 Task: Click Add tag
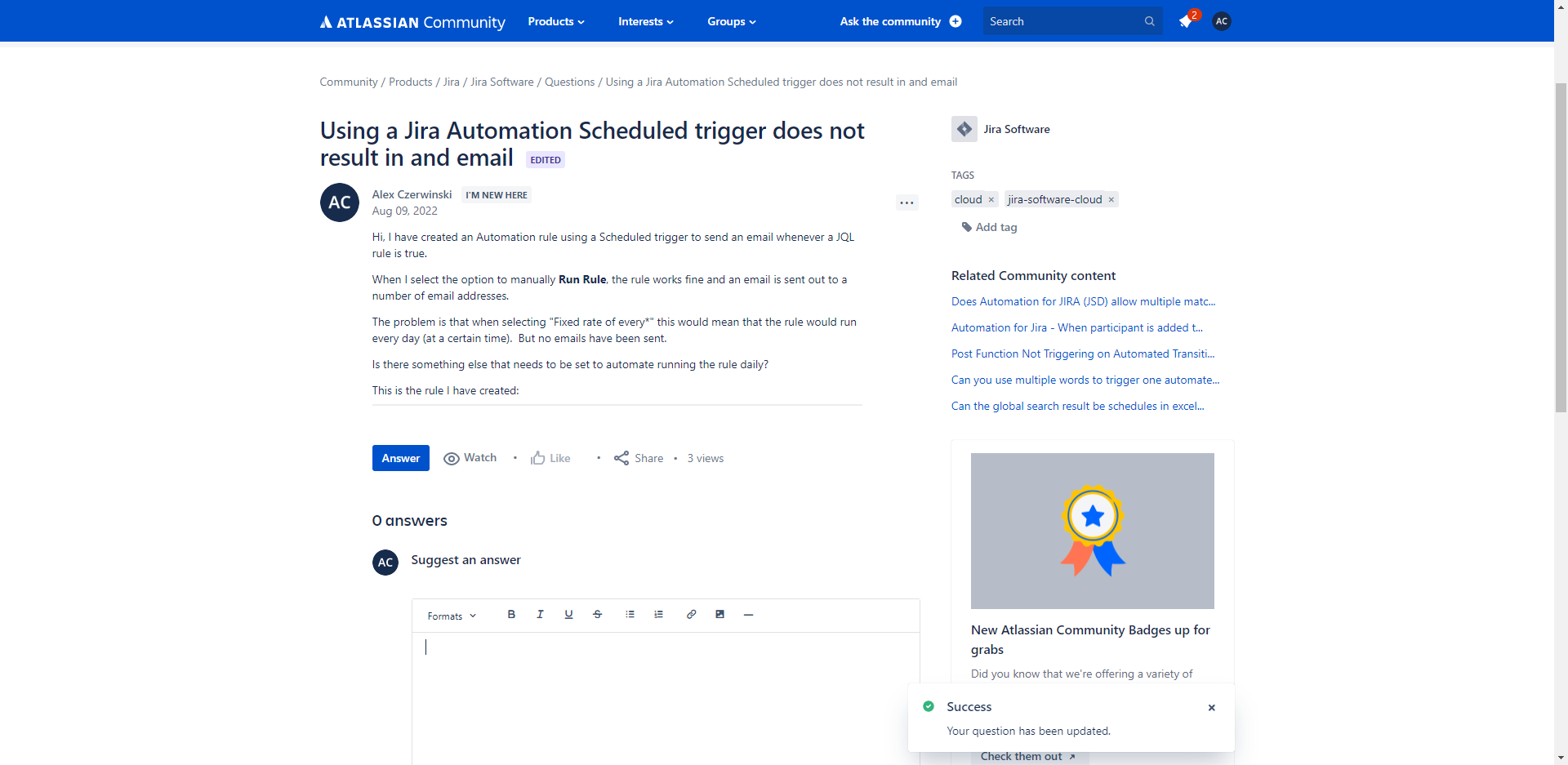(990, 228)
